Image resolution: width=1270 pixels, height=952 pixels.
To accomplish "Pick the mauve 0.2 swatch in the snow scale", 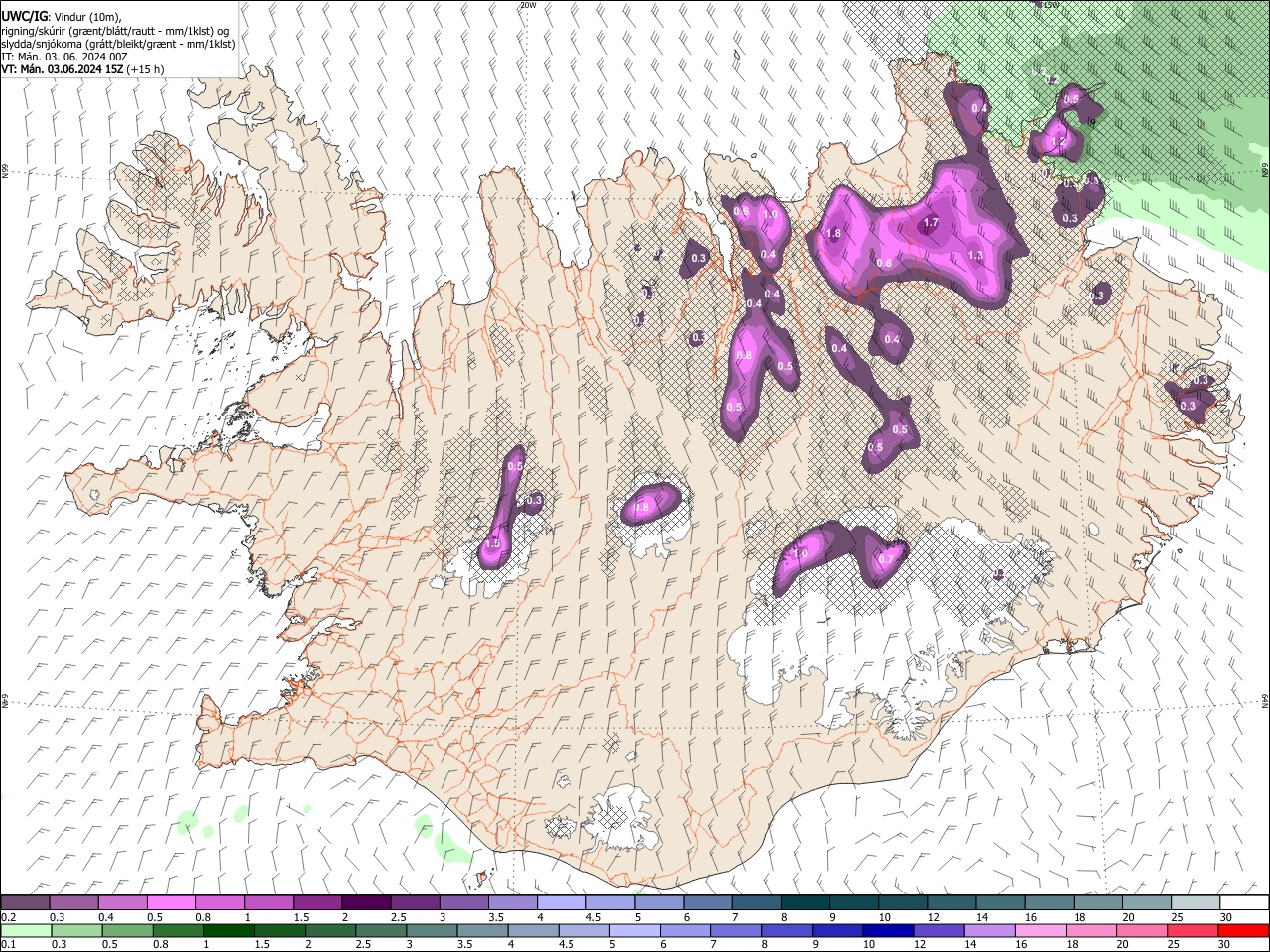I will coord(25,903).
